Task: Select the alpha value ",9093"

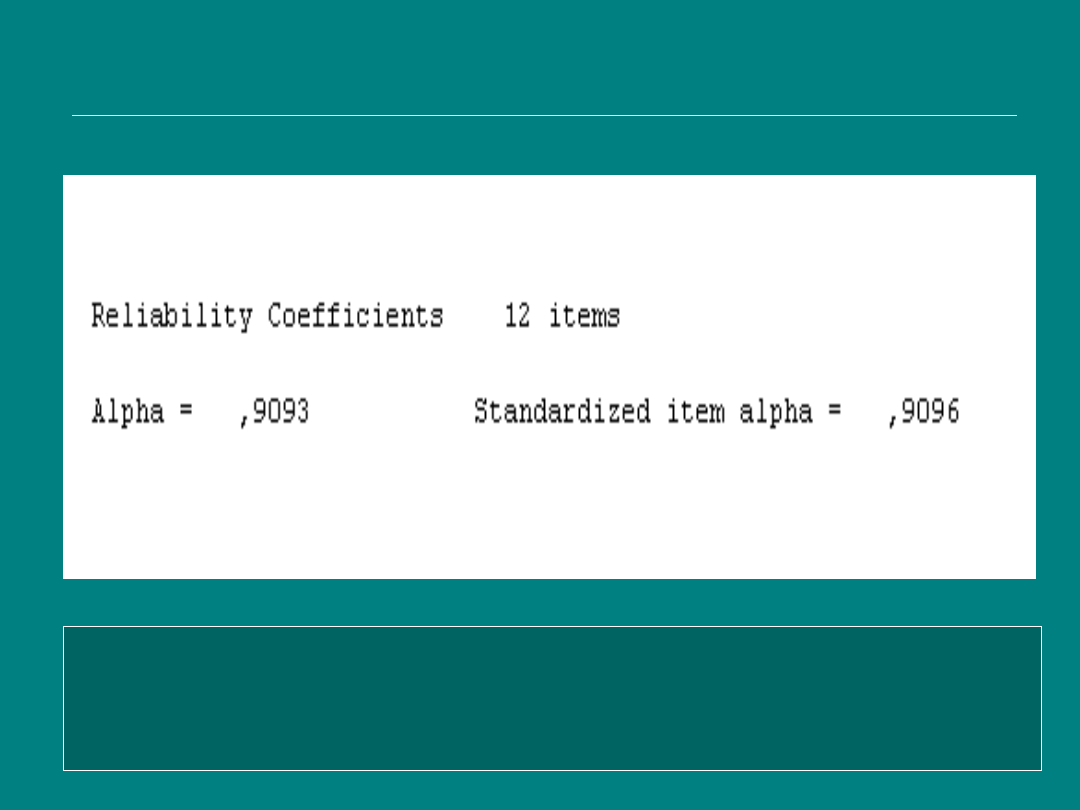Action: [x=274, y=412]
